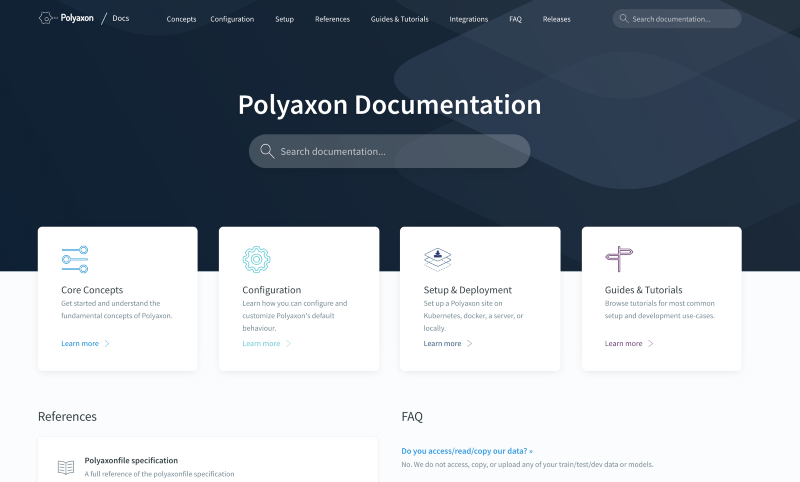This screenshot has height=482, width=800.
Task: Open the Configuration nav menu
Action: (232, 19)
